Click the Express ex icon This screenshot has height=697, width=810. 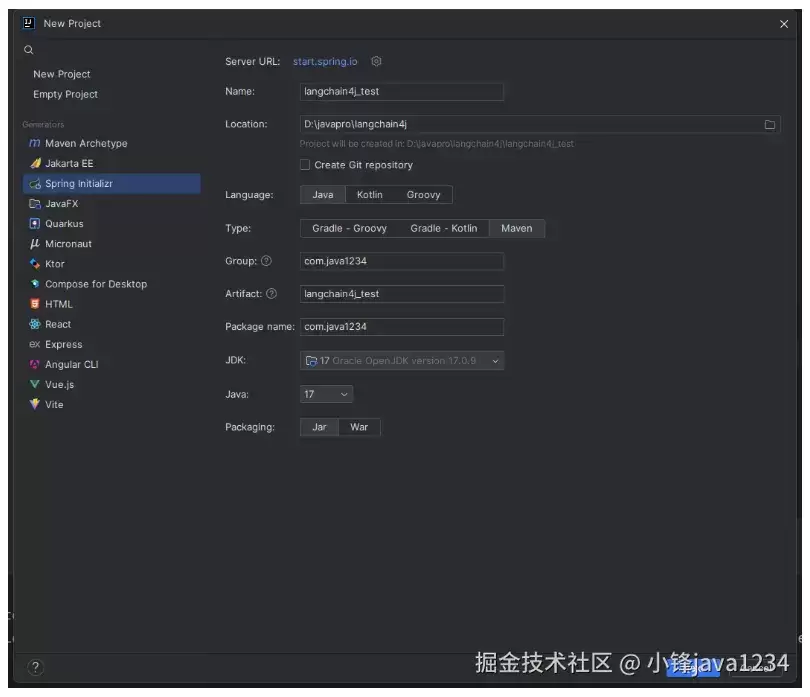coord(35,344)
